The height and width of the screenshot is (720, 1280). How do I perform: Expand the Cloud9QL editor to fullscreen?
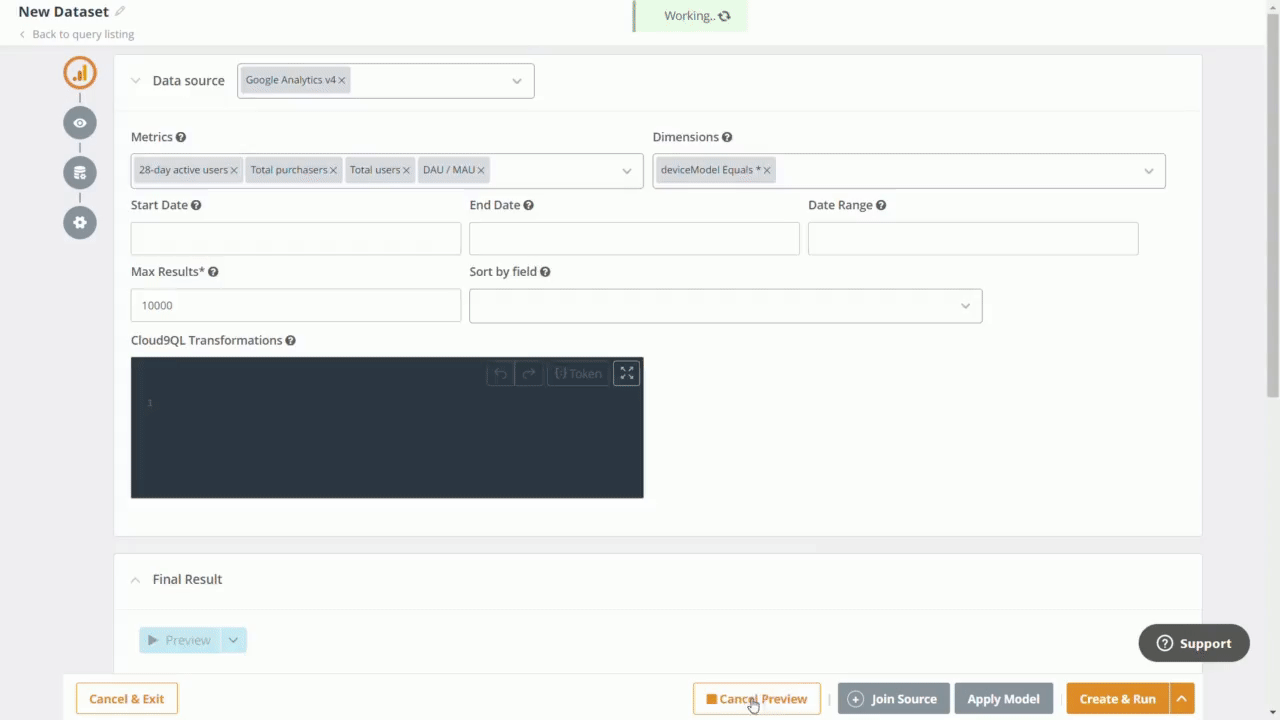(627, 373)
